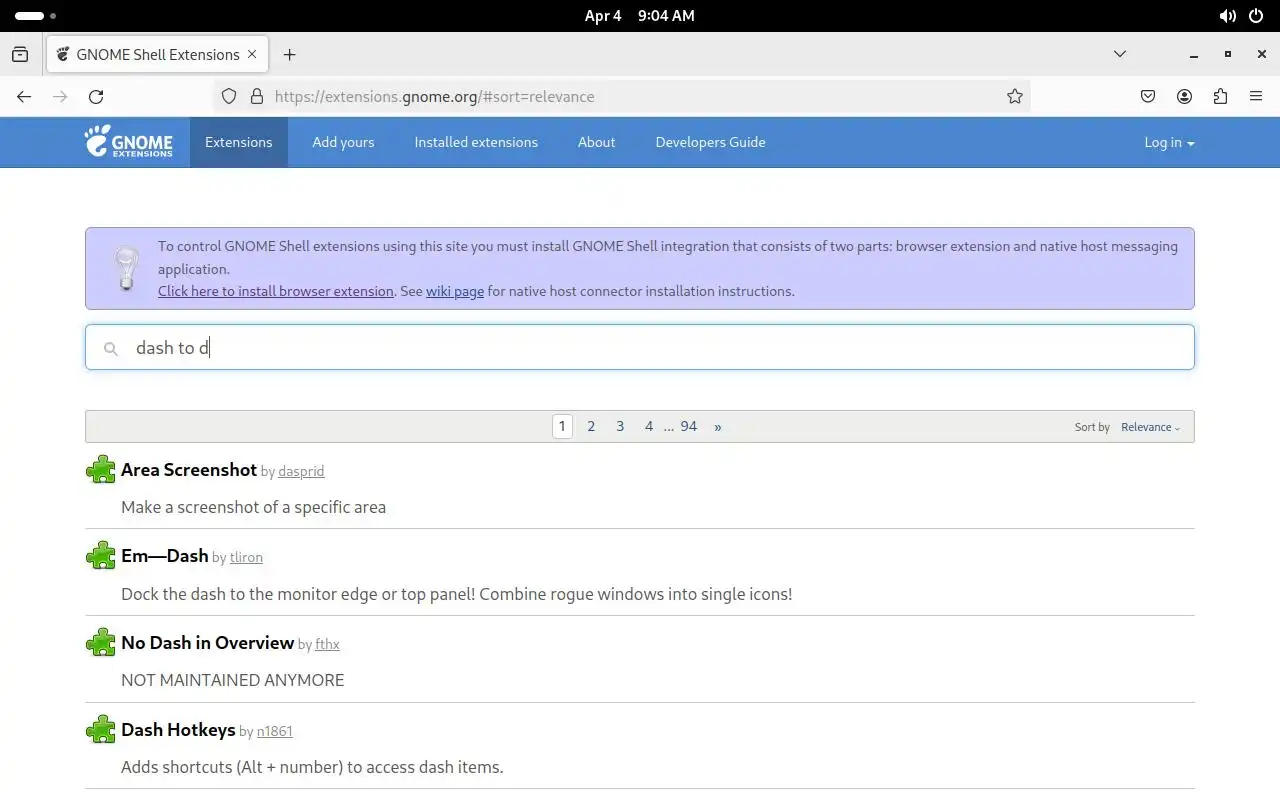Click the next page » arrow

[718, 427]
